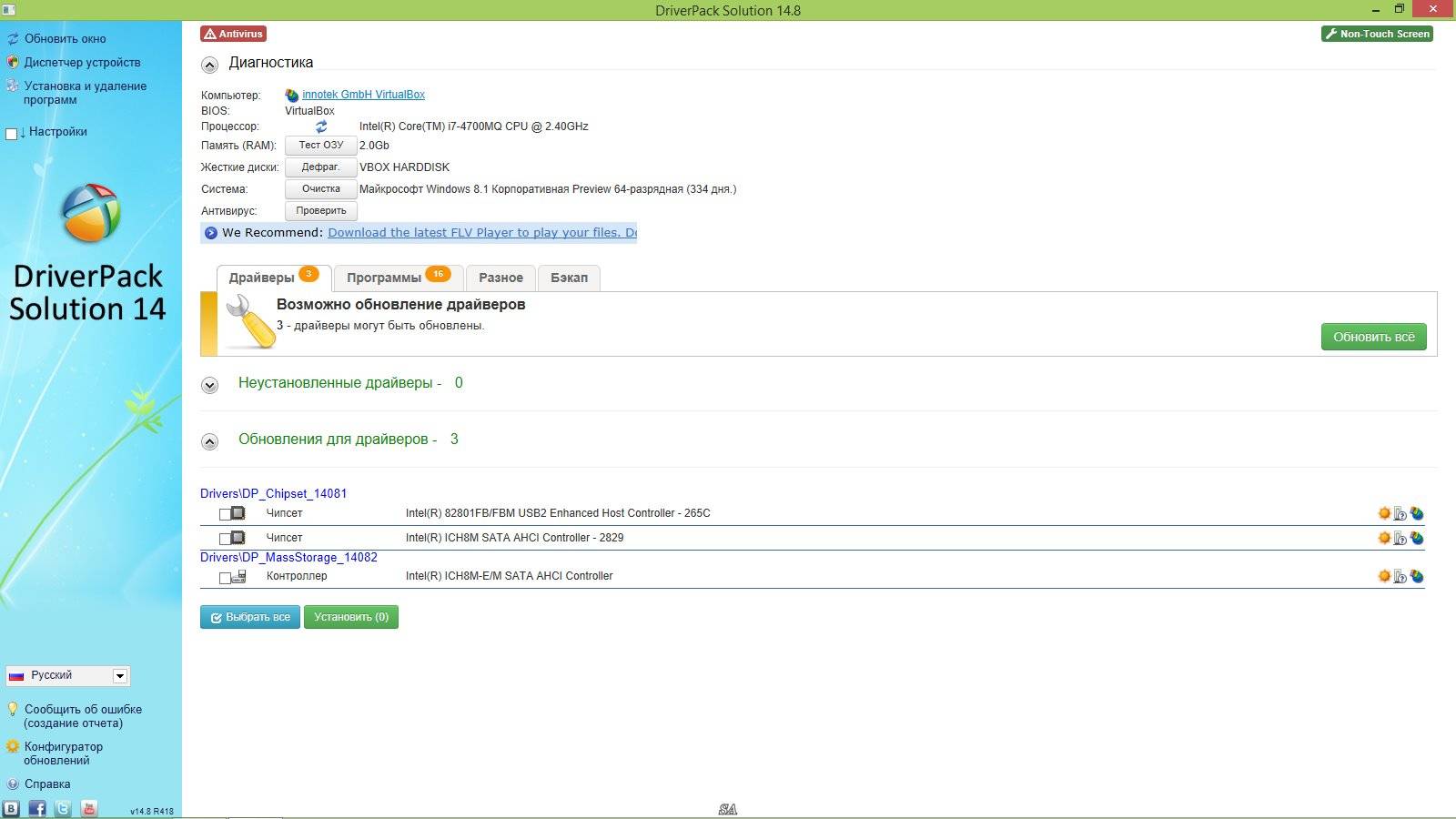Click globe icon for ICH8M-E/M SATA Controller

pyautogui.click(x=1417, y=576)
